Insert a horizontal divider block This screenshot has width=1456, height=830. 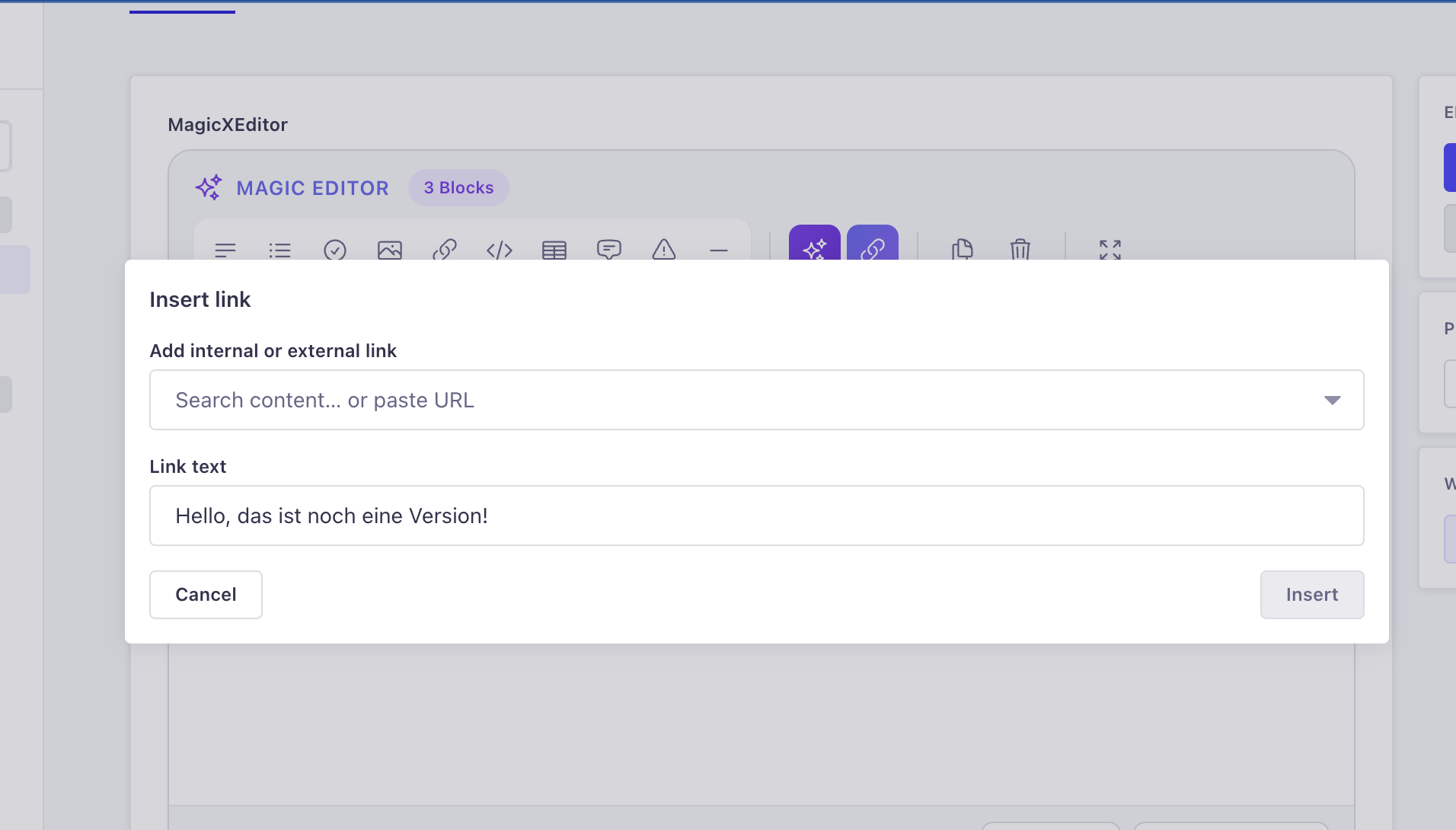coord(719,249)
